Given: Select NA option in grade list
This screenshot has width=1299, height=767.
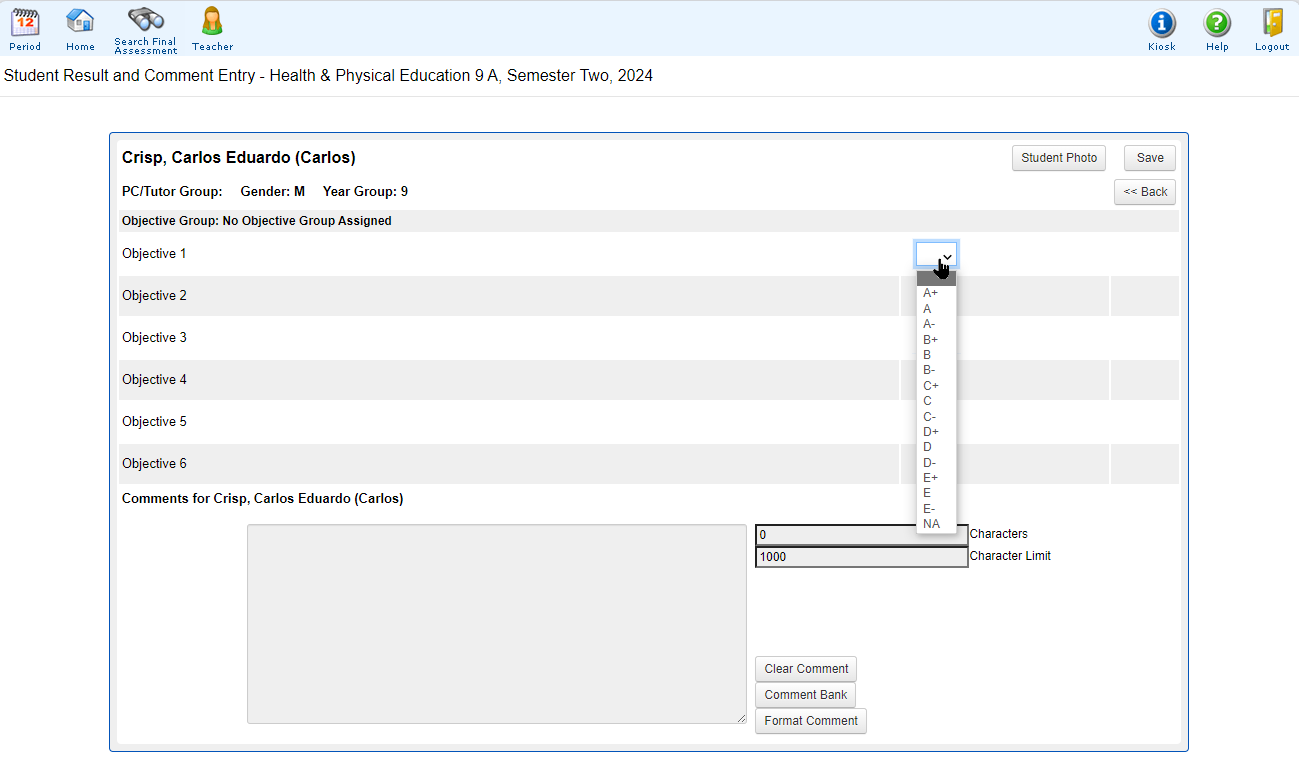Looking at the screenshot, I should click(x=931, y=524).
